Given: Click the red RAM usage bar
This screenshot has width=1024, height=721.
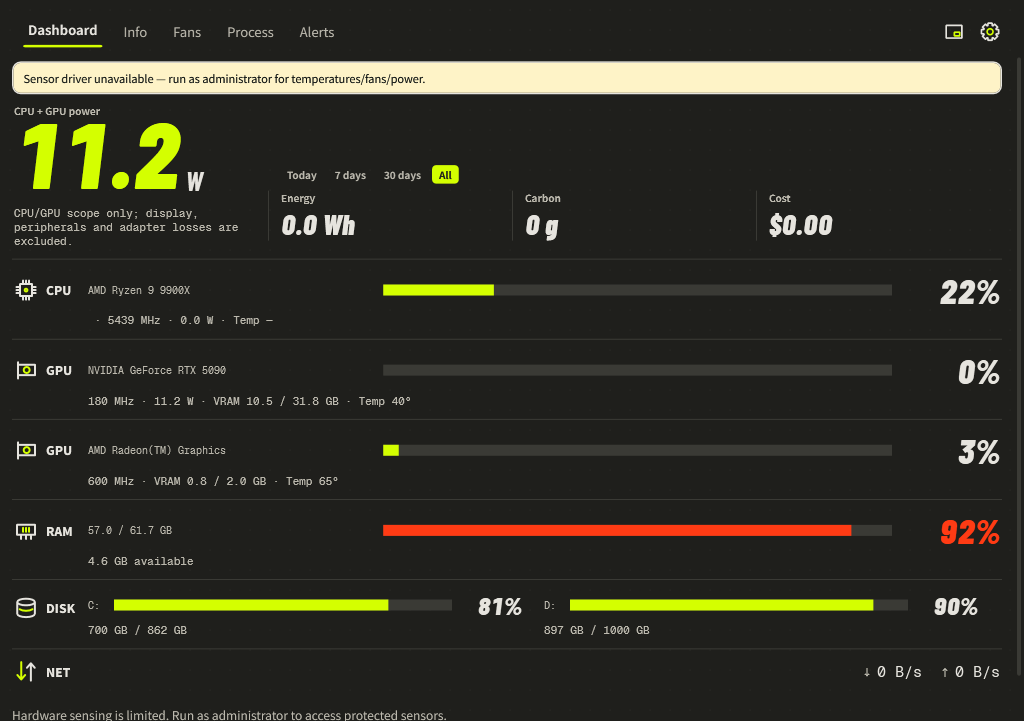Looking at the screenshot, I should coord(637,530).
